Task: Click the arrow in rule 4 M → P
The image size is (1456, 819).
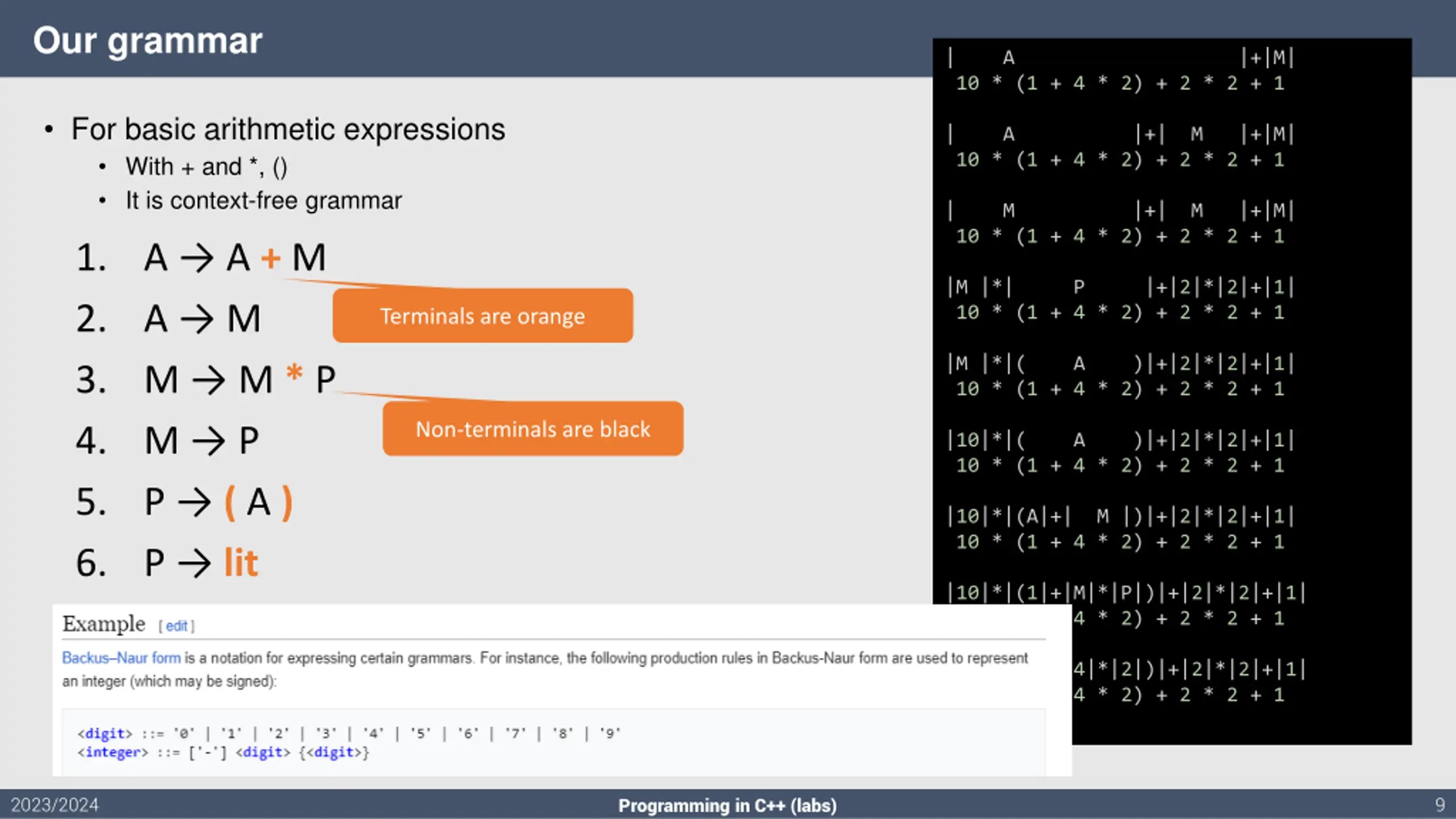Action: [208, 441]
